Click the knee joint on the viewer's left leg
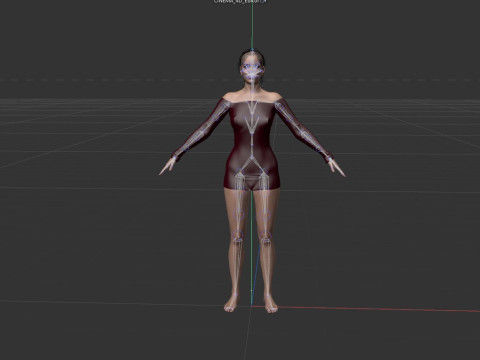The image size is (480, 360). coord(237,237)
